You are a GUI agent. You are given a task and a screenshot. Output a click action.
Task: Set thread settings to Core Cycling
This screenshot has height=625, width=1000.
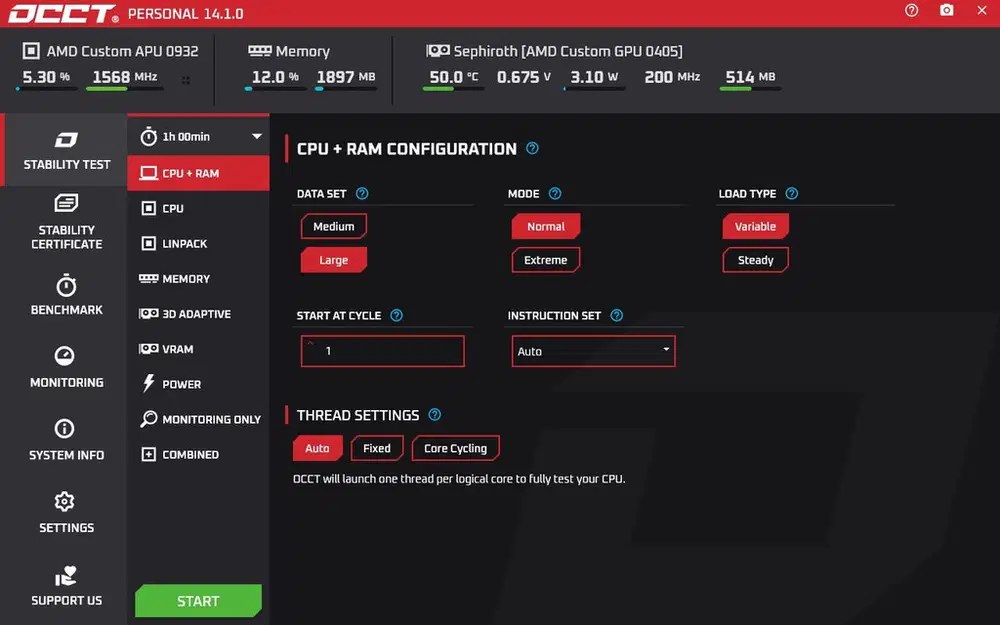455,448
